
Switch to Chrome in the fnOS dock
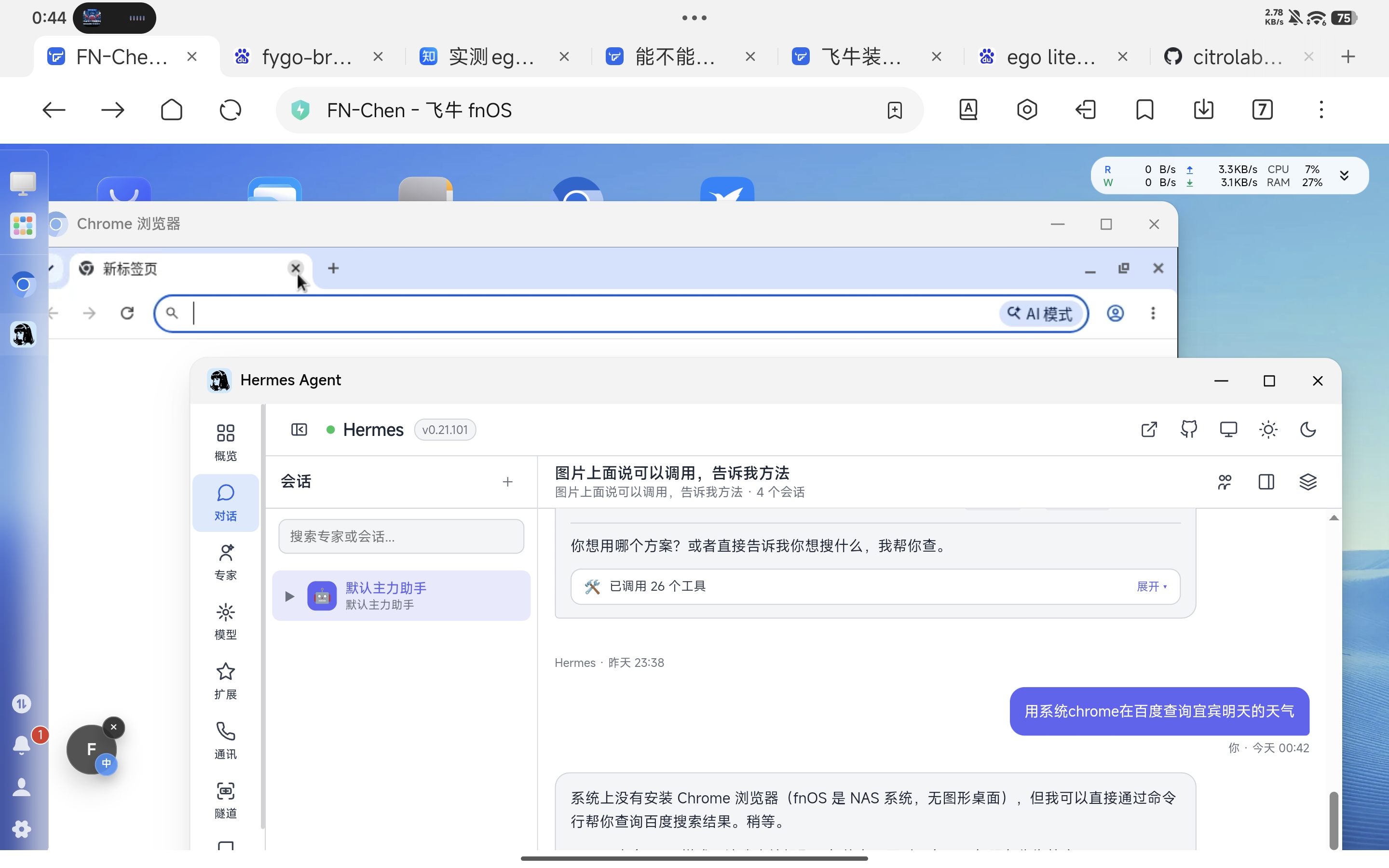point(23,284)
